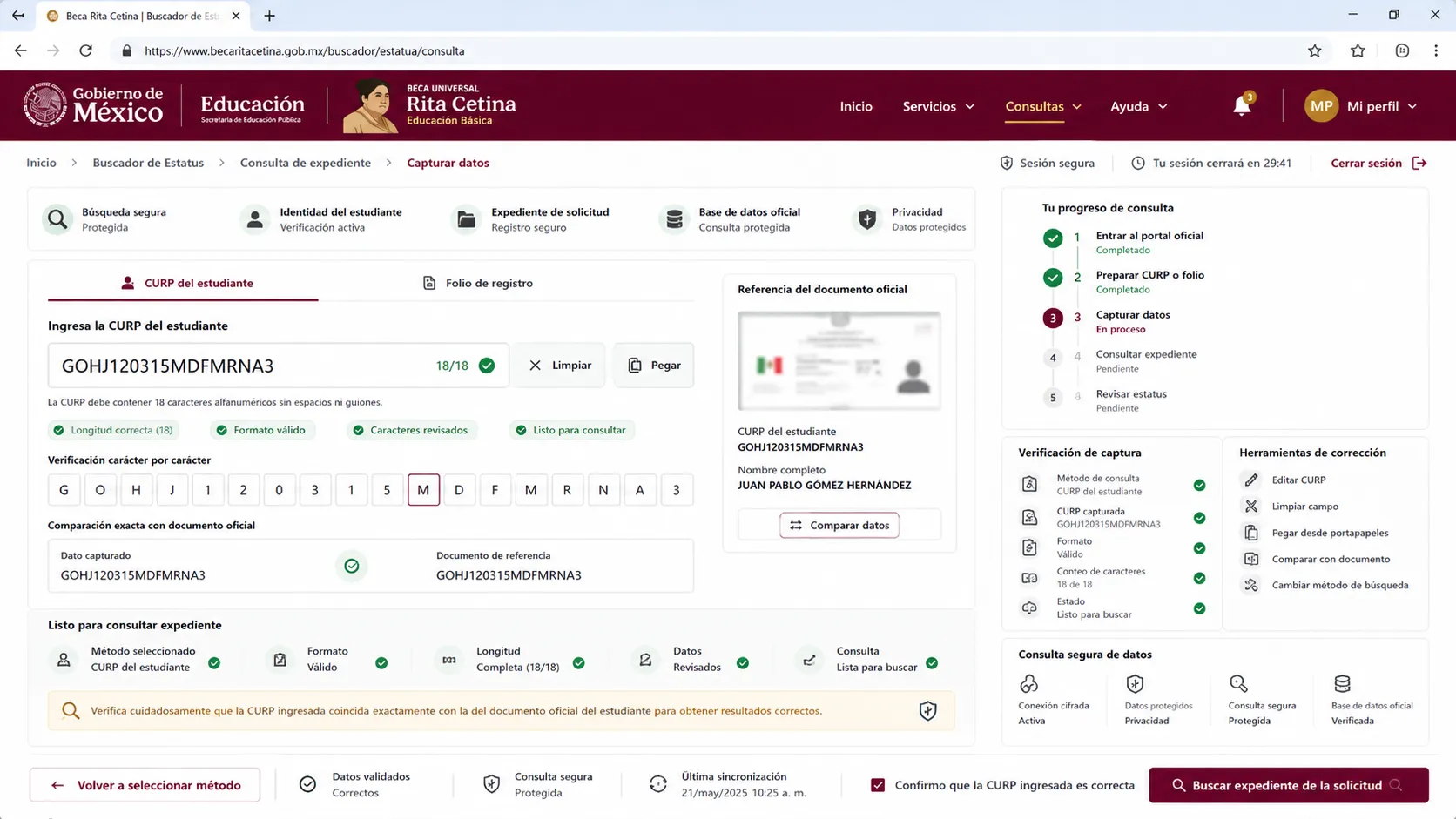
Task: Bookmark this page with the star icon
Action: [1315, 50]
